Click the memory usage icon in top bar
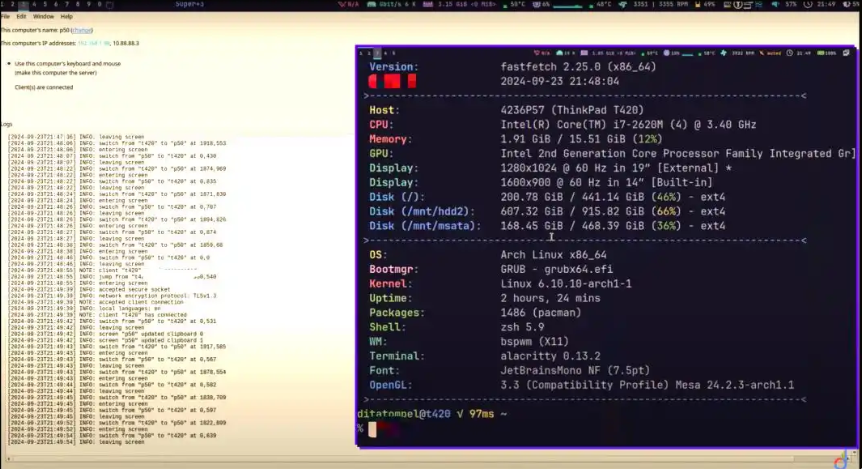 point(428,4)
